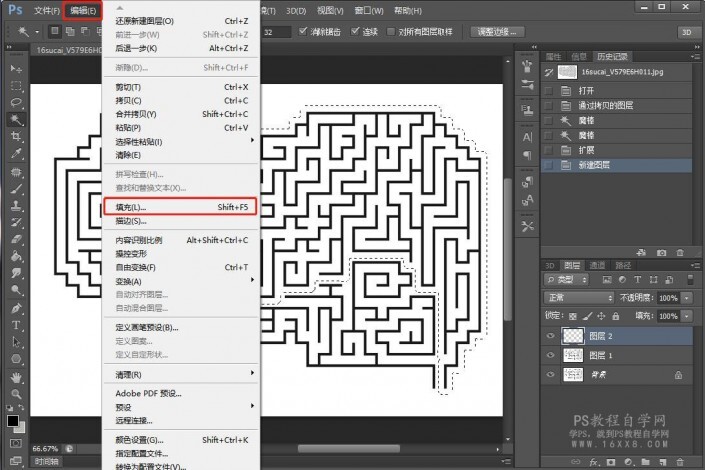Select the Lasso tool in the toolbar
Viewport: 705px width, 470px height.
[x=16, y=101]
